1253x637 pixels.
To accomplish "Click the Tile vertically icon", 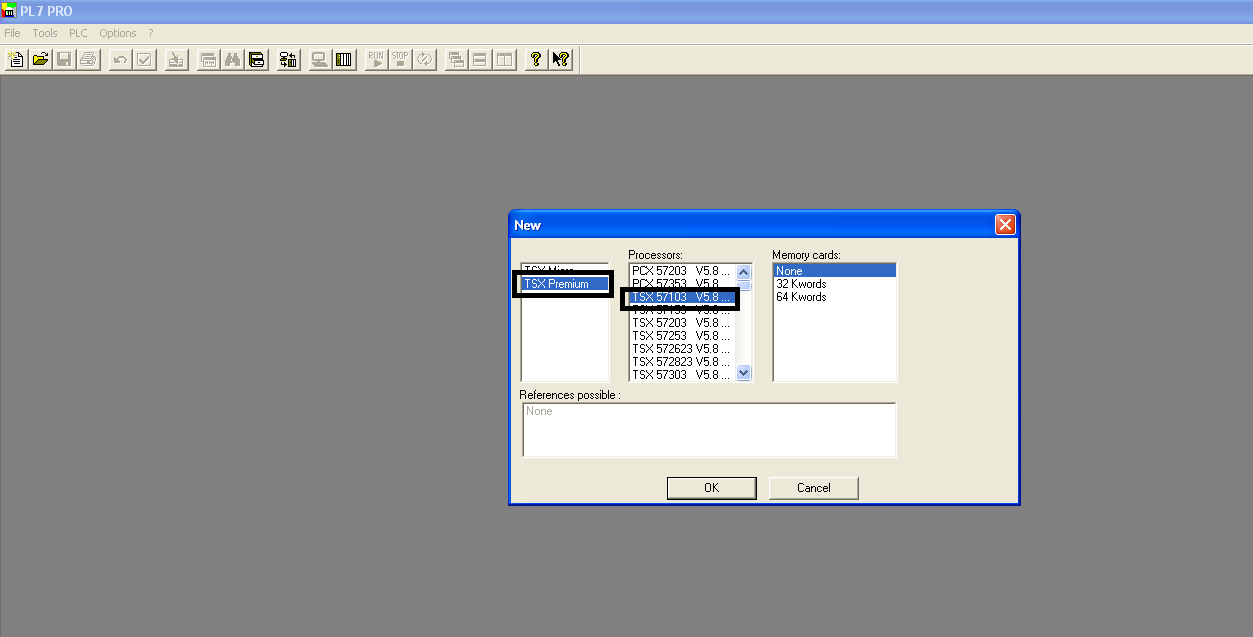I will 504,59.
